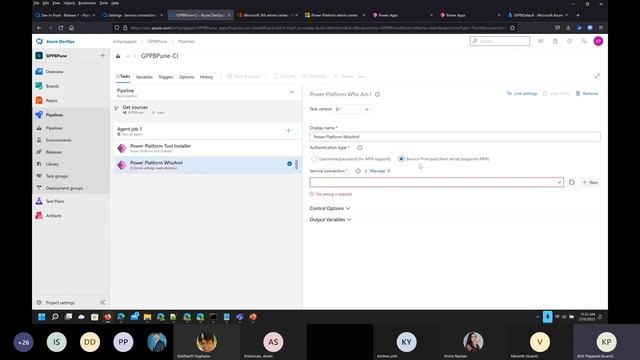
Task: Open Task groups under Pipelines
Action: coord(57,176)
